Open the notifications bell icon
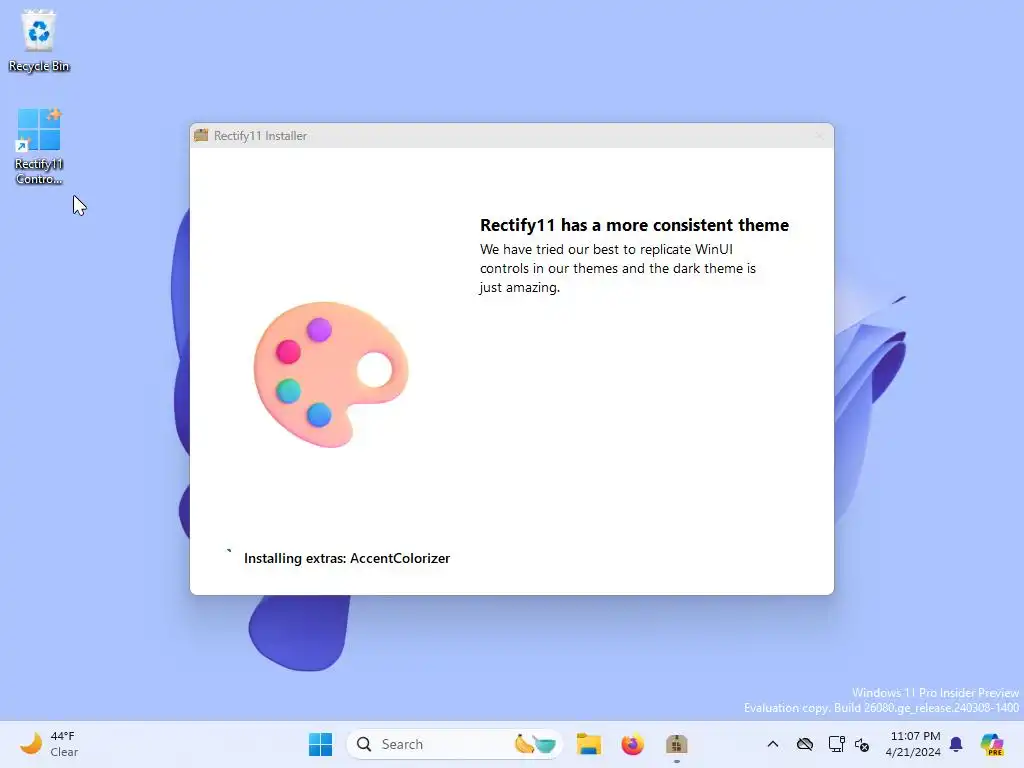 tap(956, 744)
